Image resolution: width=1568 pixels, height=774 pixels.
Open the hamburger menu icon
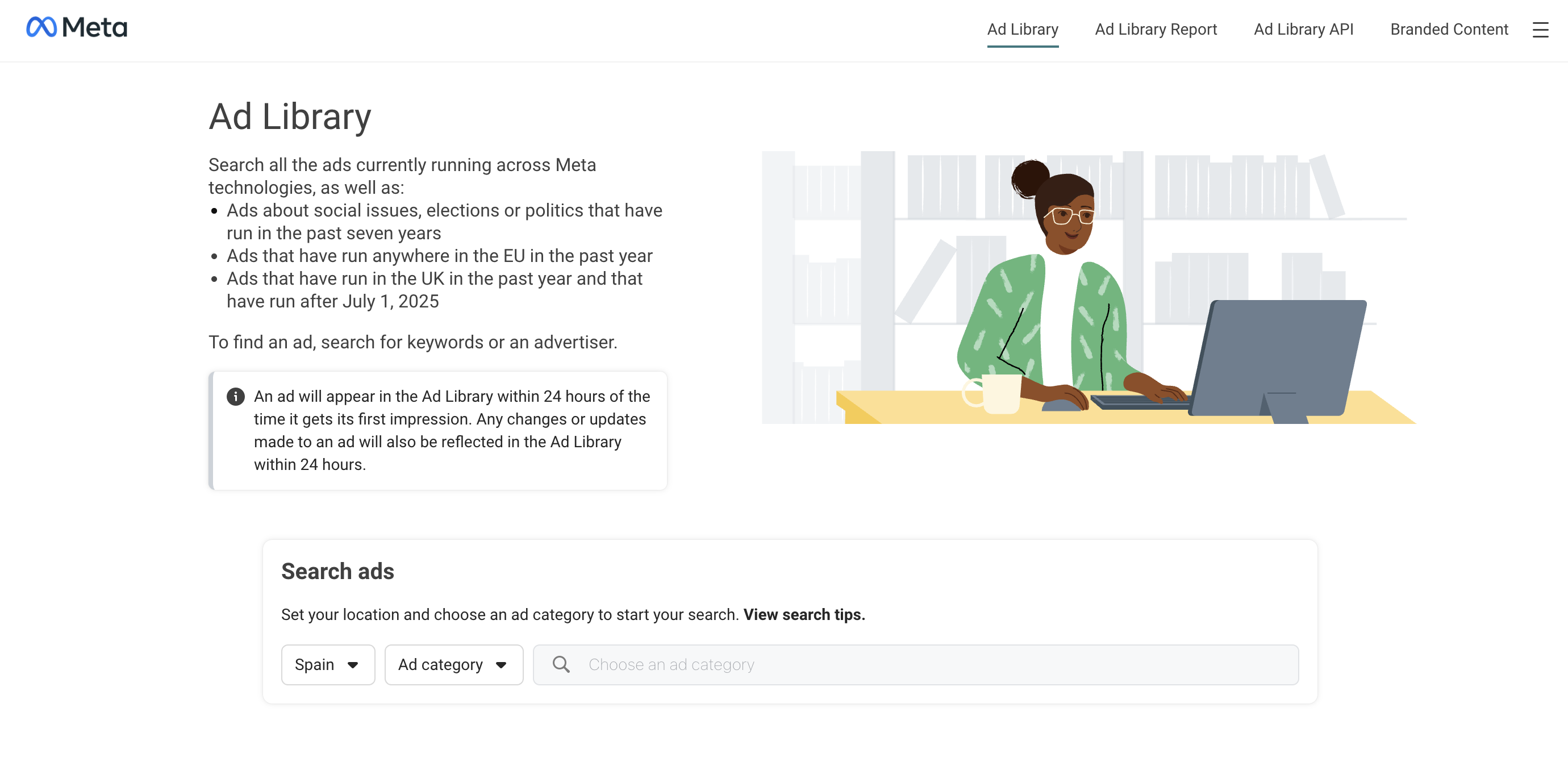pyautogui.click(x=1540, y=30)
